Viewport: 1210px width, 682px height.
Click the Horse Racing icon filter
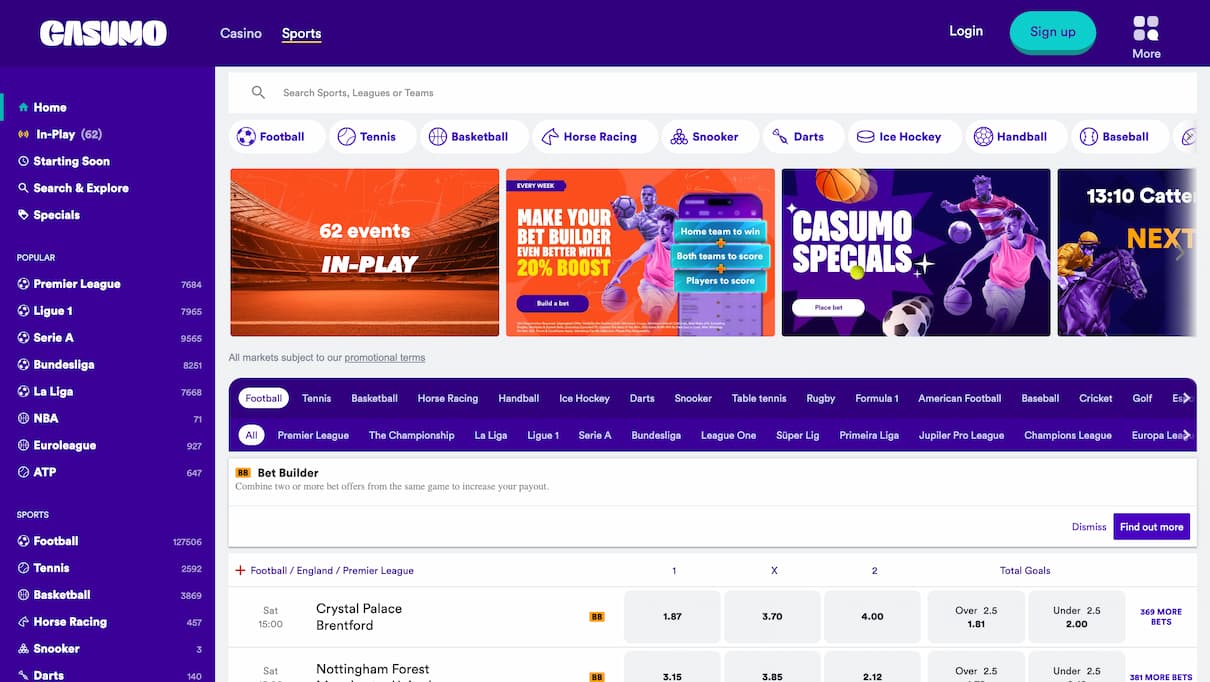[551, 136]
